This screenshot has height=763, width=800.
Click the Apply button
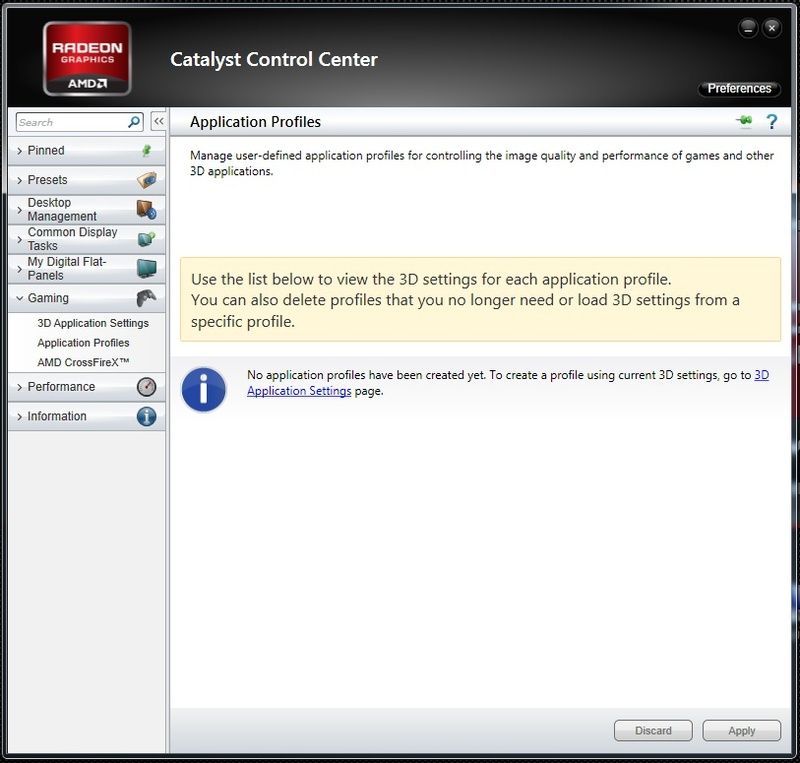point(741,731)
